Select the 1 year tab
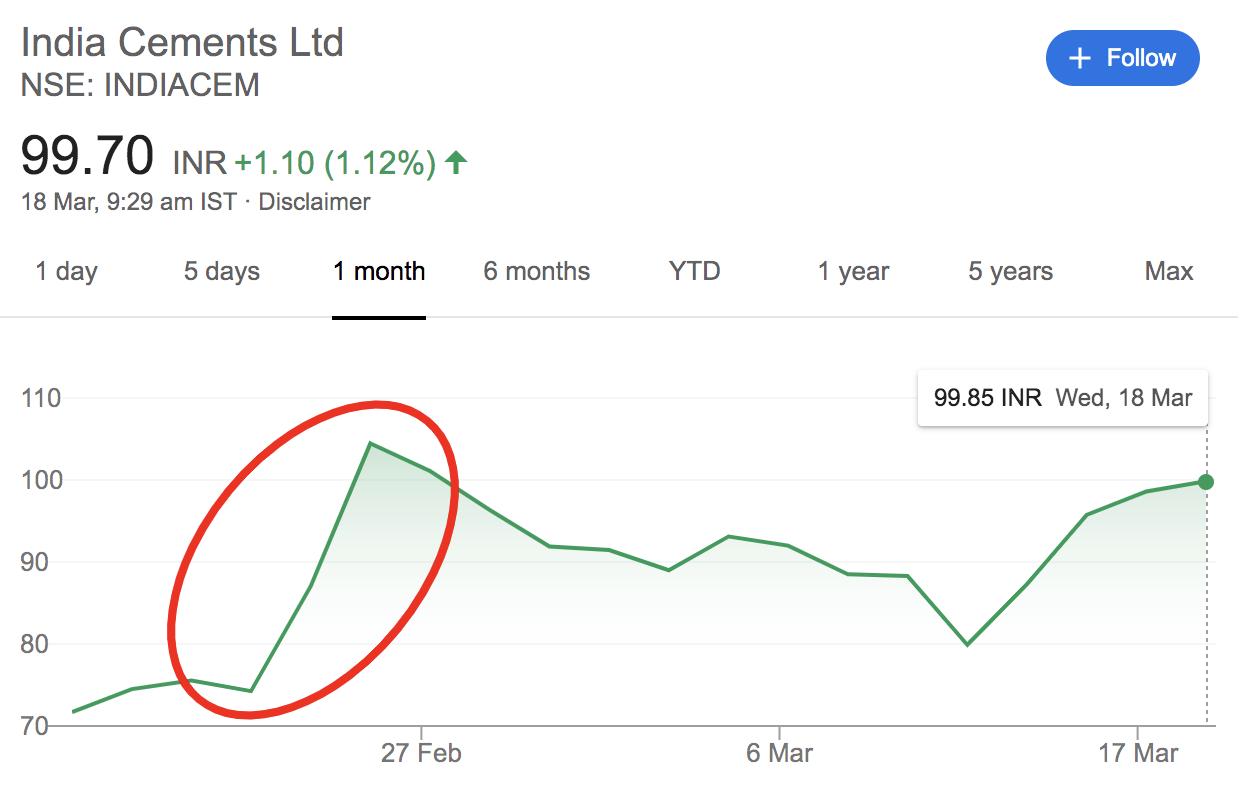1238x796 pixels. pos(853,271)
